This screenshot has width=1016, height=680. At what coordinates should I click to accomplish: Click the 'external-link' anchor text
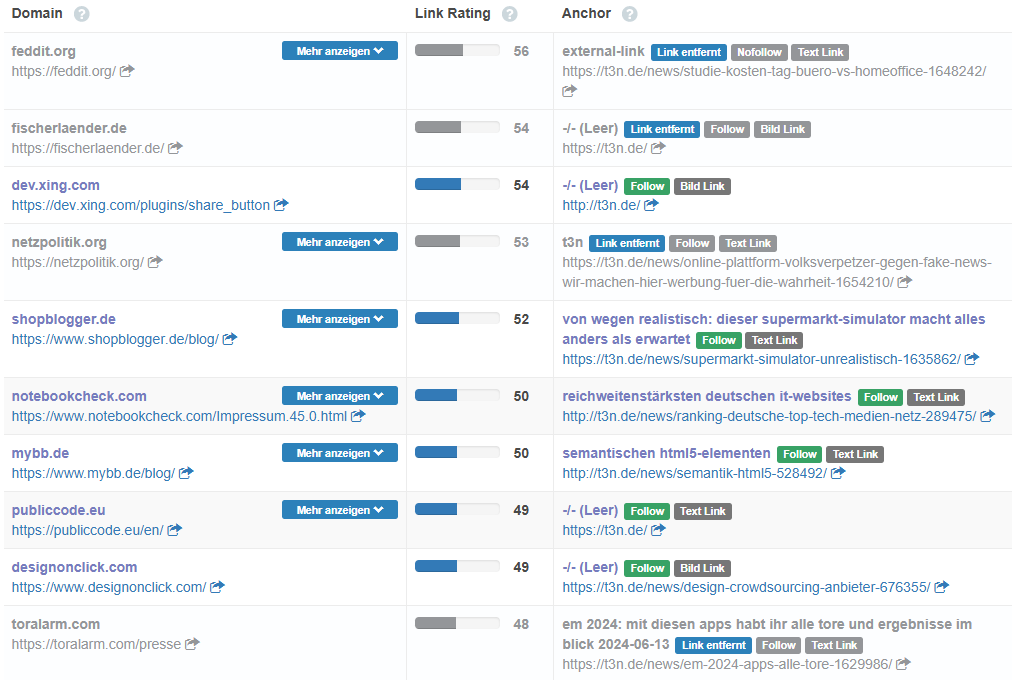coord(603,51)
